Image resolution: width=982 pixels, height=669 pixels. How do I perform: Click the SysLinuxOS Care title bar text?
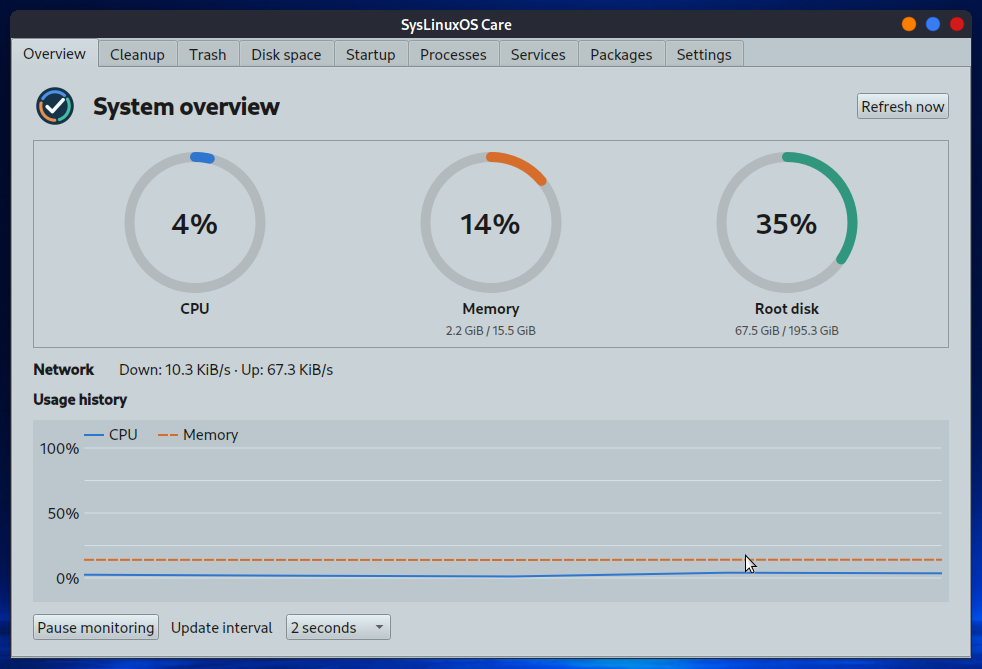coord(456,24)
